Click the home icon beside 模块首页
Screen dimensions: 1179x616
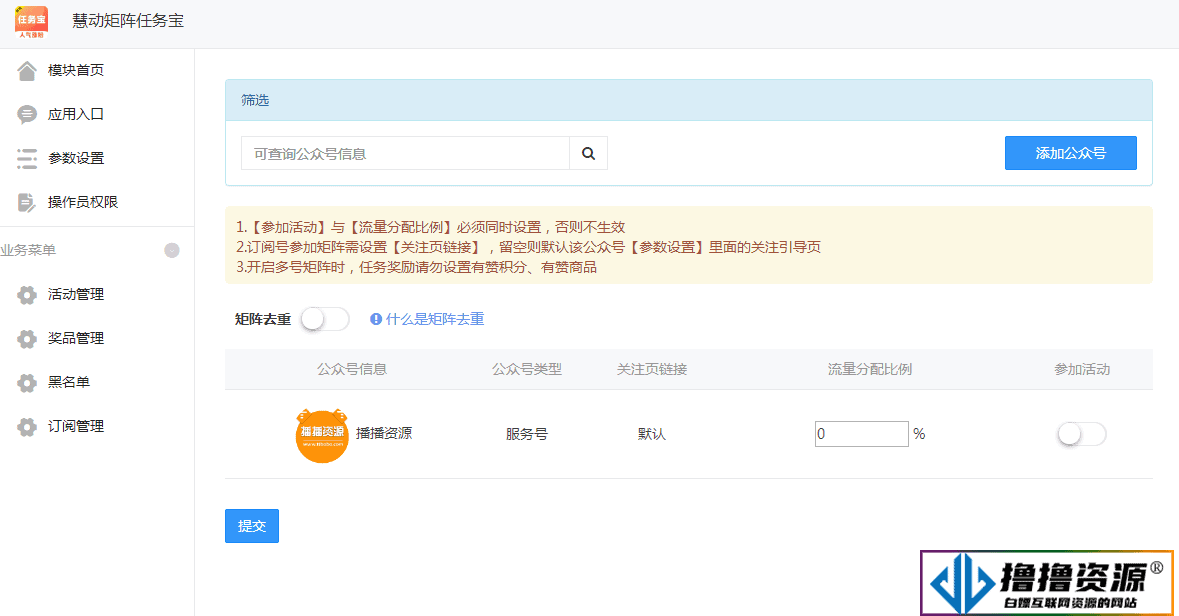(x=26, y=71)
